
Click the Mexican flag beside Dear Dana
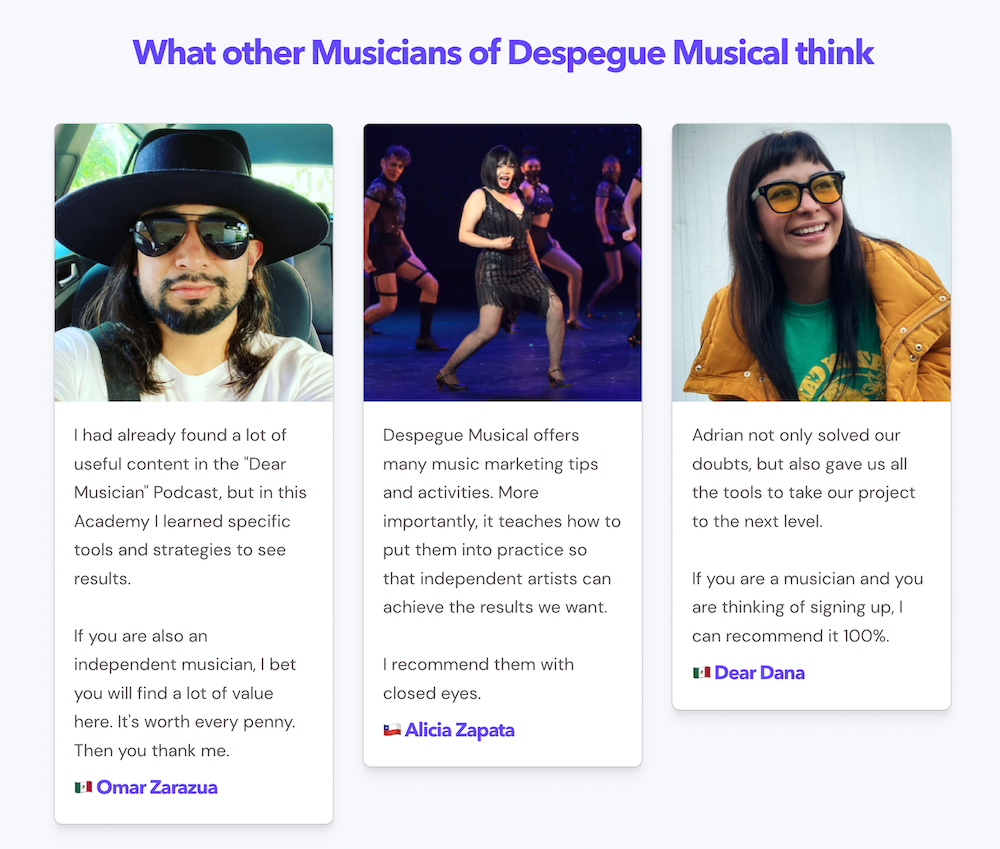(x=702, y=672)
